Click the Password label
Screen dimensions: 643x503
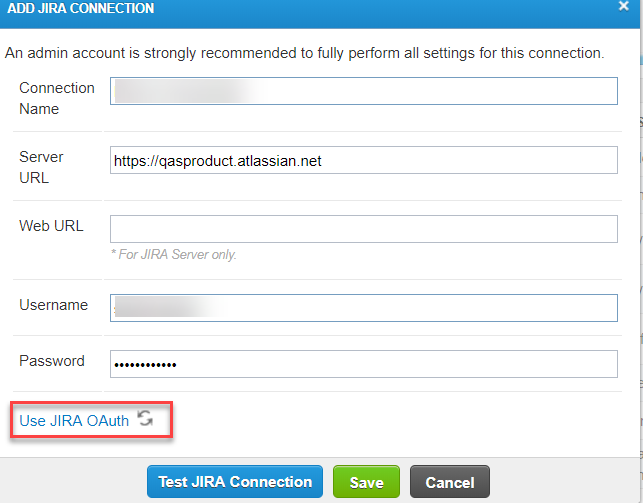click(x=52, y=361)
